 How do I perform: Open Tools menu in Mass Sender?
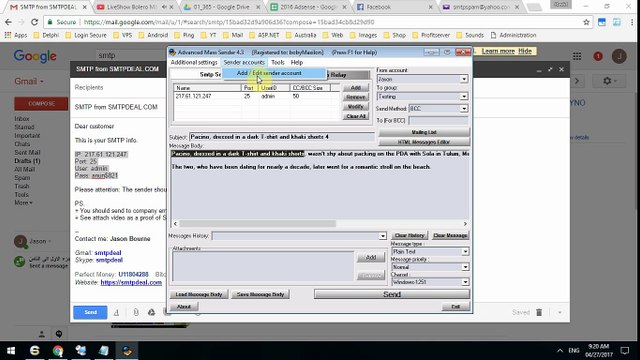[x=278, y=62]
